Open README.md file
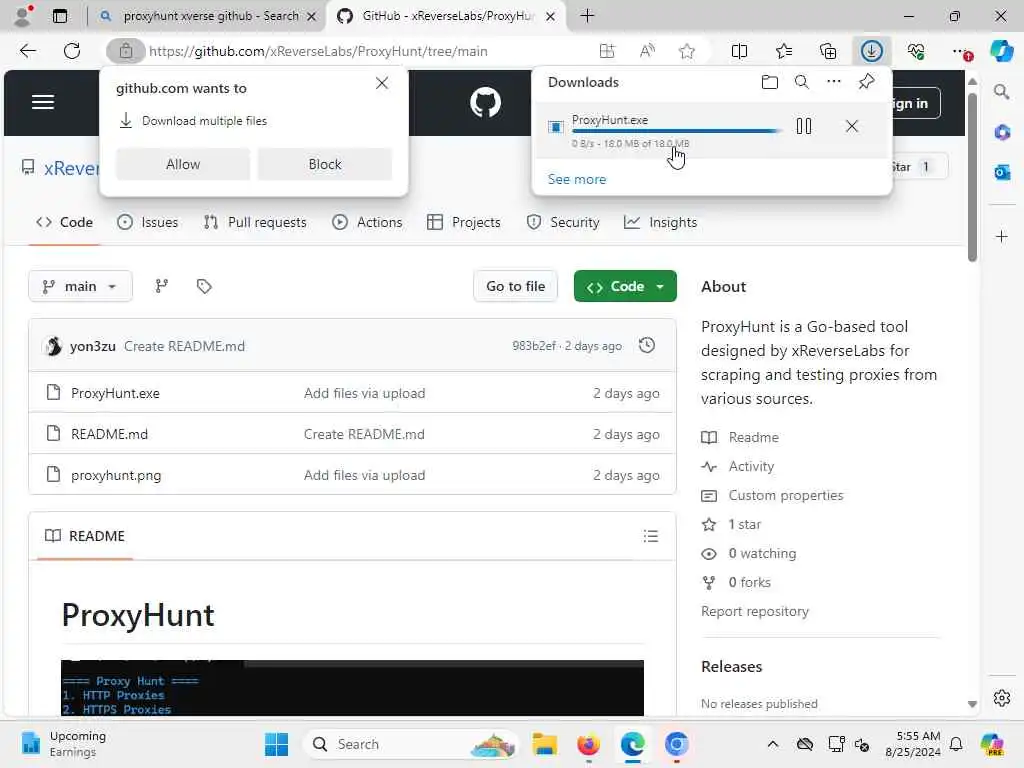Image resolution: width=1024 pixels, height=768 pixels. coord(109,434)
